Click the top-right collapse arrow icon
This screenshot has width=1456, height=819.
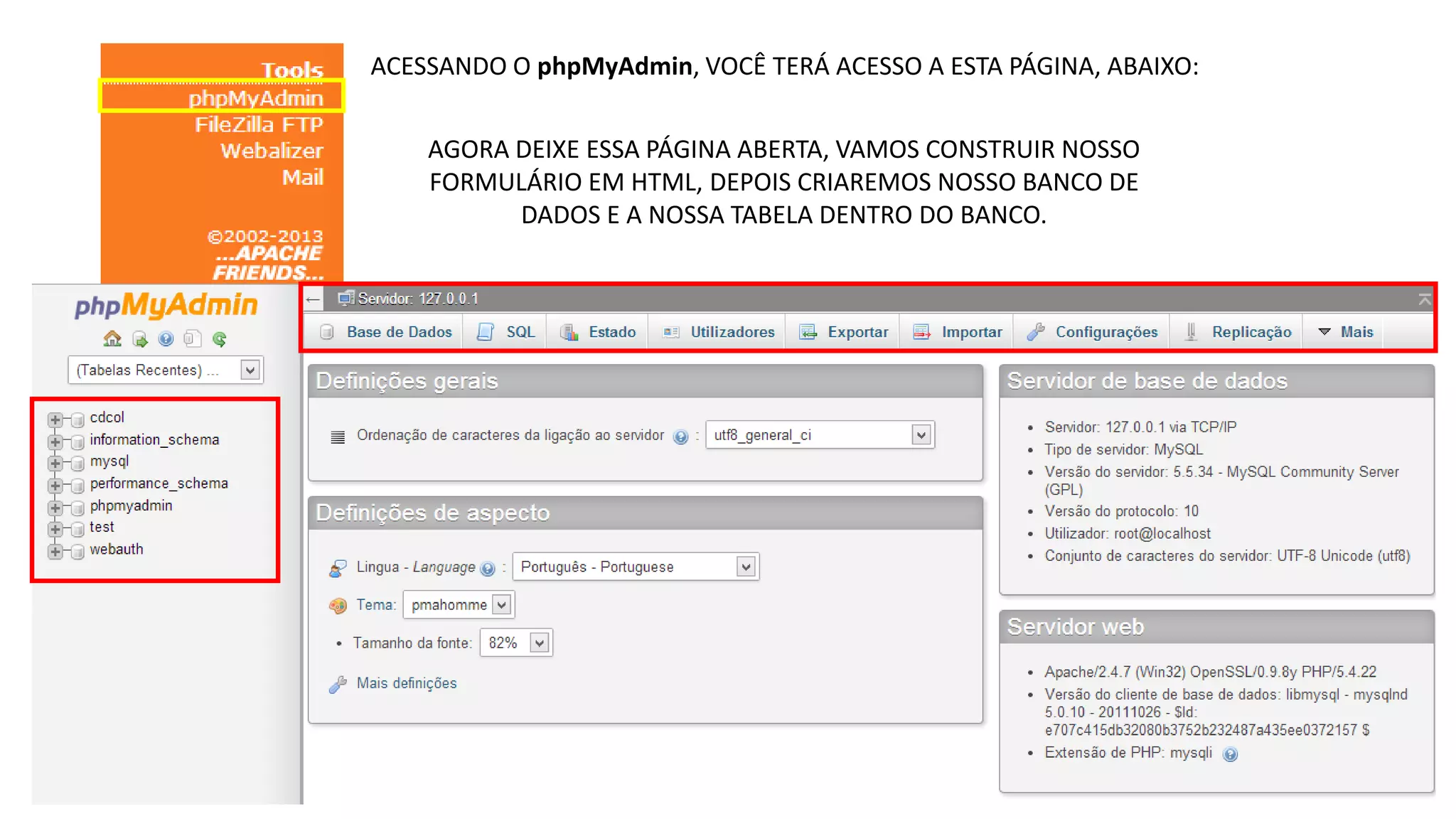pyautogui.click(x=1424, y=299)
